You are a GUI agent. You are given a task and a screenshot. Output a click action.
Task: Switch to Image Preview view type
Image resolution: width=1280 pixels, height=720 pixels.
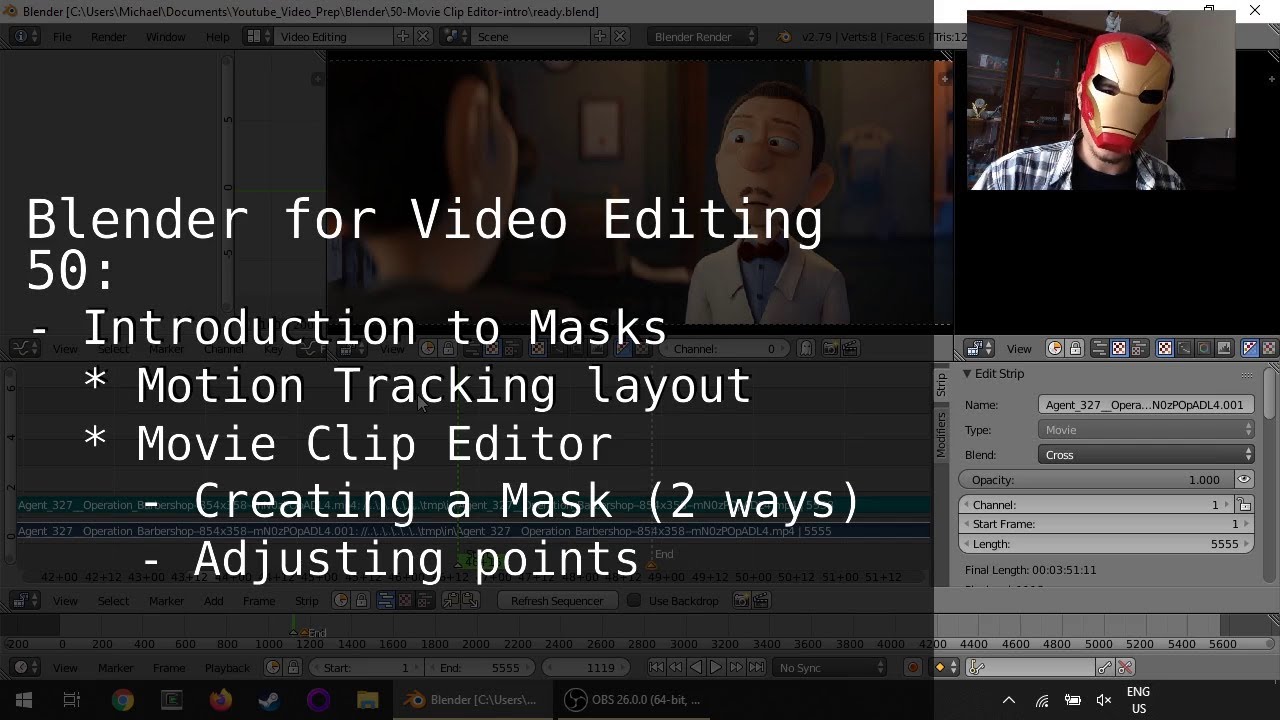tap(1119, 348)
